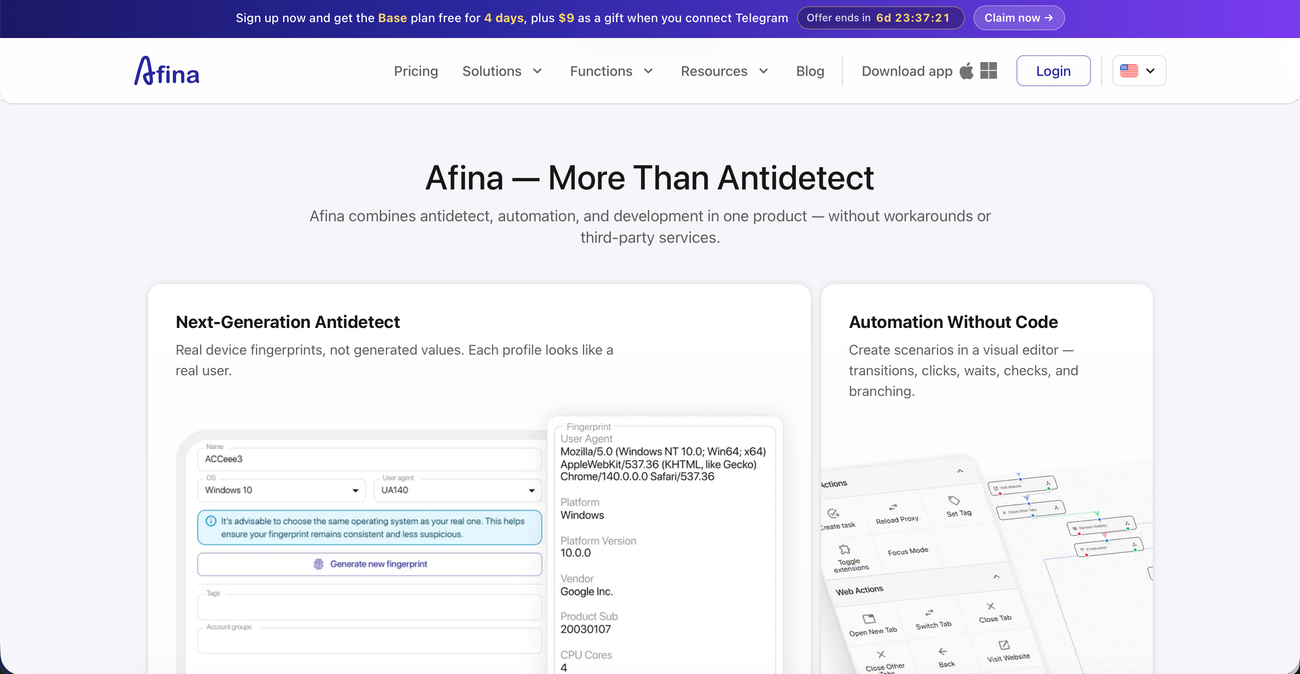Click the Platform Version value 10.0.0
1300x674 pixels.
576,553
